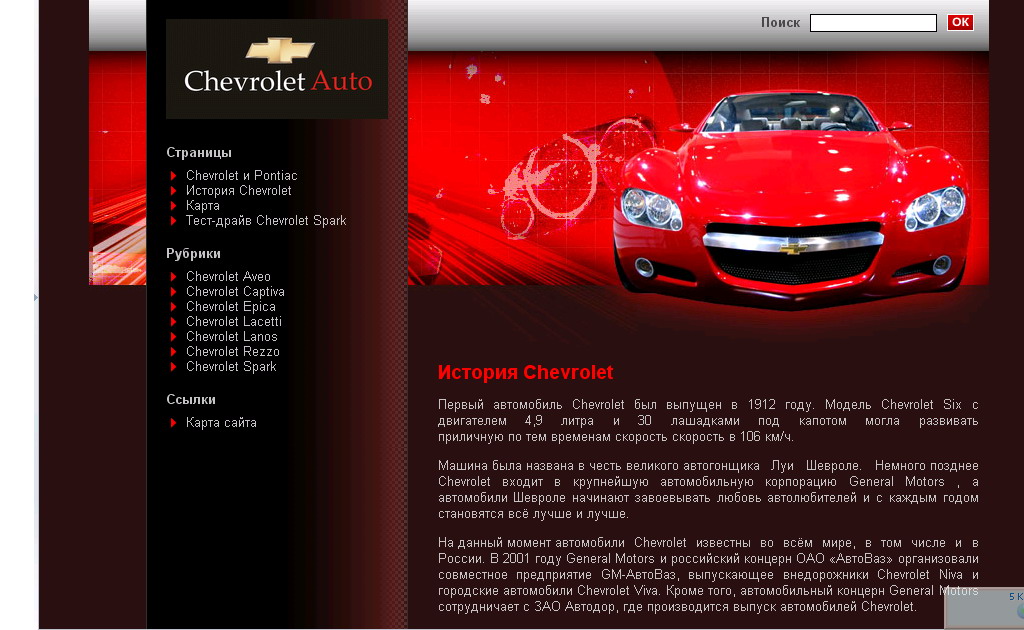The height and width of the screenshot is (630, 1024).
Task: Click the Chevrolet Auto logo
Action: pos(277,69)
